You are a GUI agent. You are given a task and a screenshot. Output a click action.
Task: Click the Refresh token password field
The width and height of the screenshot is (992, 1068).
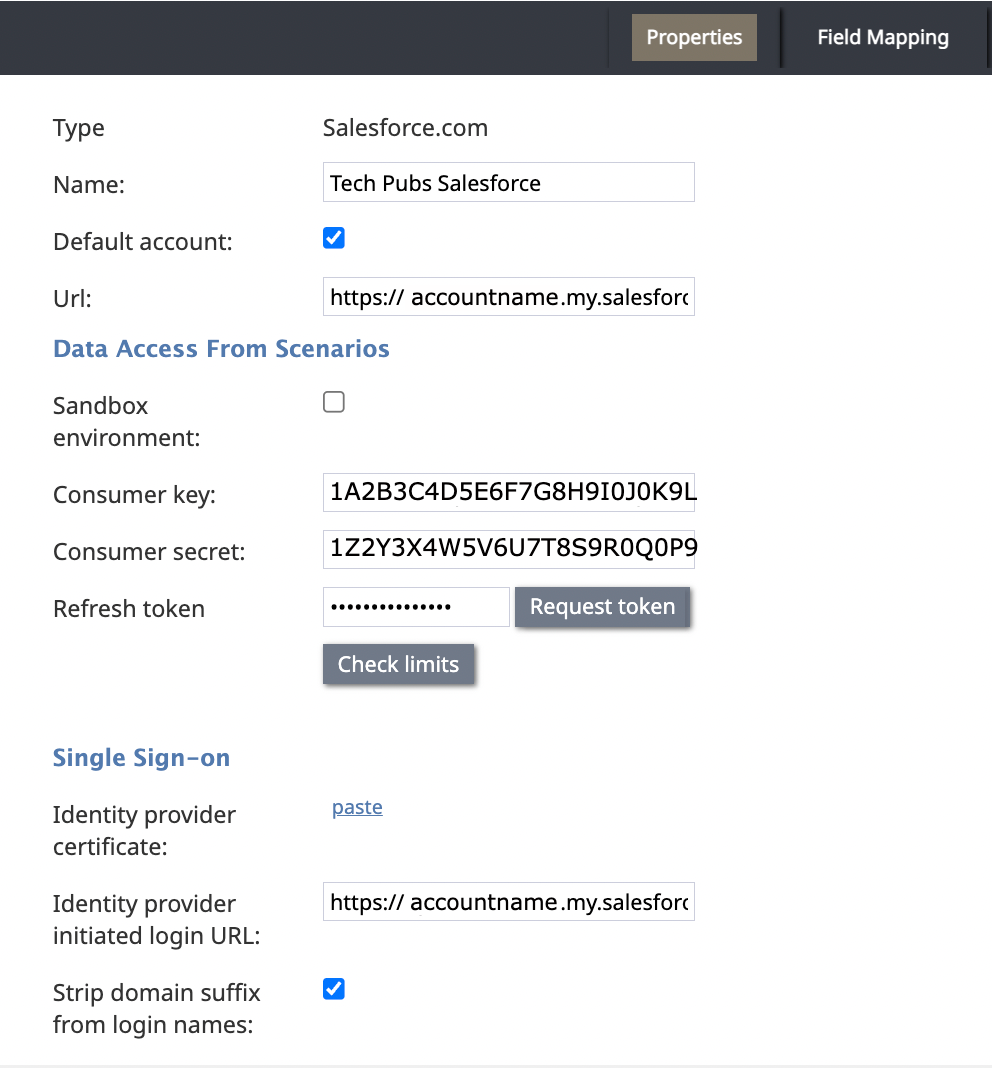(416, 607)
